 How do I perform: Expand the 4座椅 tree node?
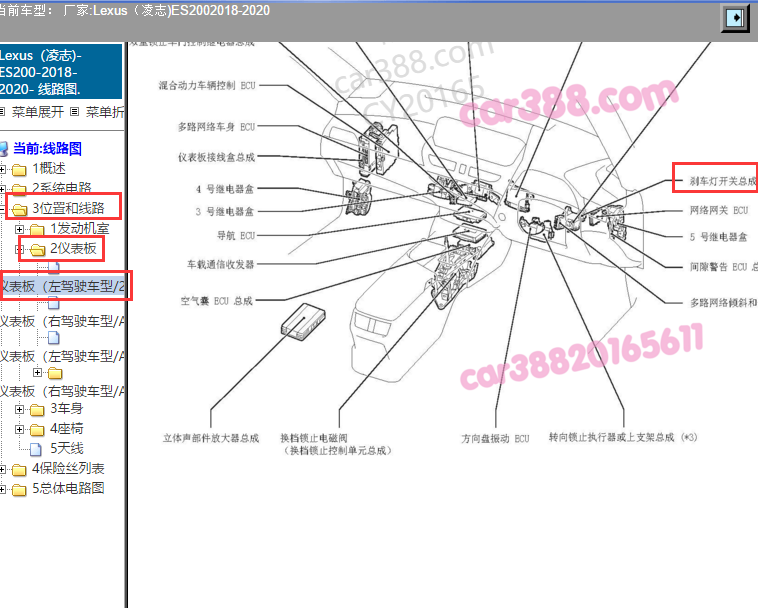pyautogui.click(x=19, y=429)
